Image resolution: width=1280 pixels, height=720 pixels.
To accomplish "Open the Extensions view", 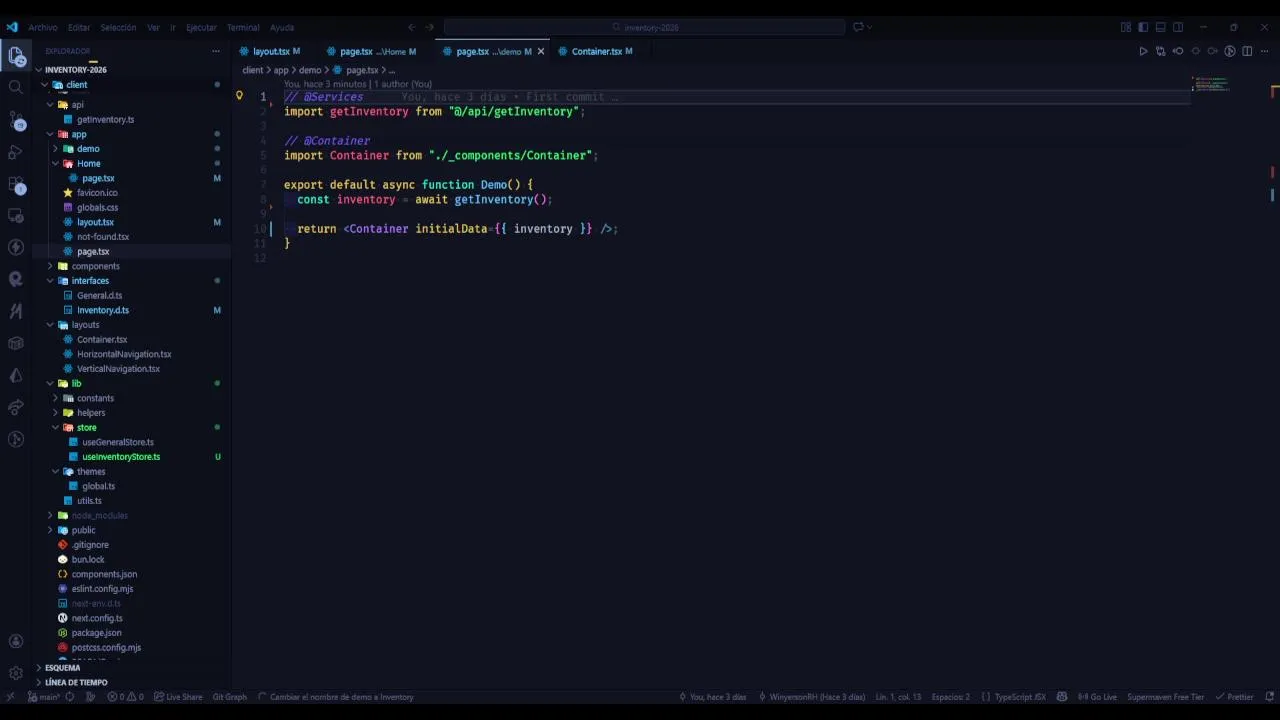I will pos(16,185).
